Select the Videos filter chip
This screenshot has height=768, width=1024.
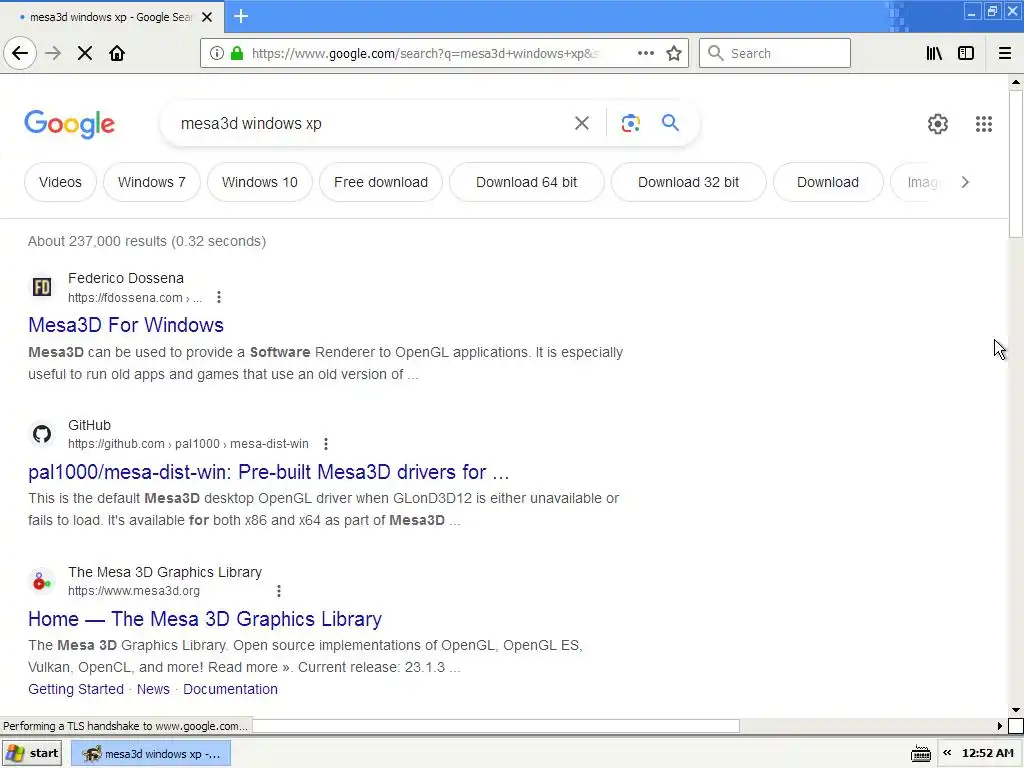60,182
